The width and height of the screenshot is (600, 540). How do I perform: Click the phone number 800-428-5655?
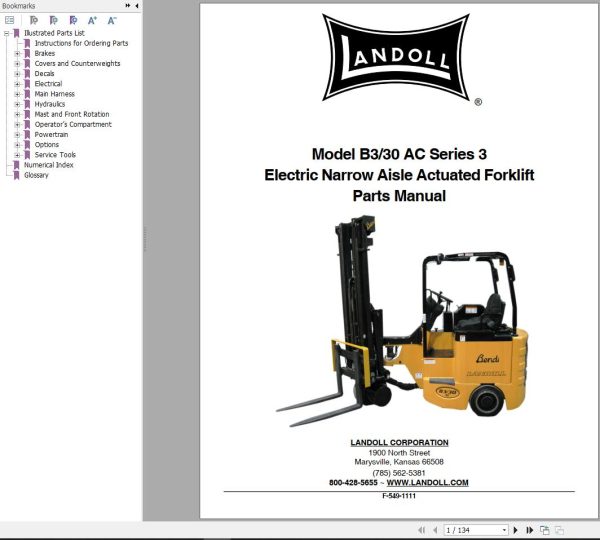click(x=353, y=483)
